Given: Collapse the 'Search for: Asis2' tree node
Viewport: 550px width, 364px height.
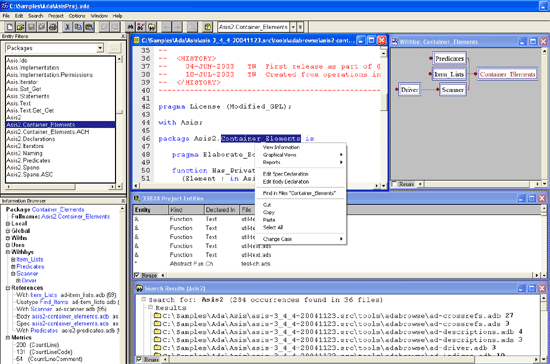Looking at the screenshot, I should [x=143, y=299].
